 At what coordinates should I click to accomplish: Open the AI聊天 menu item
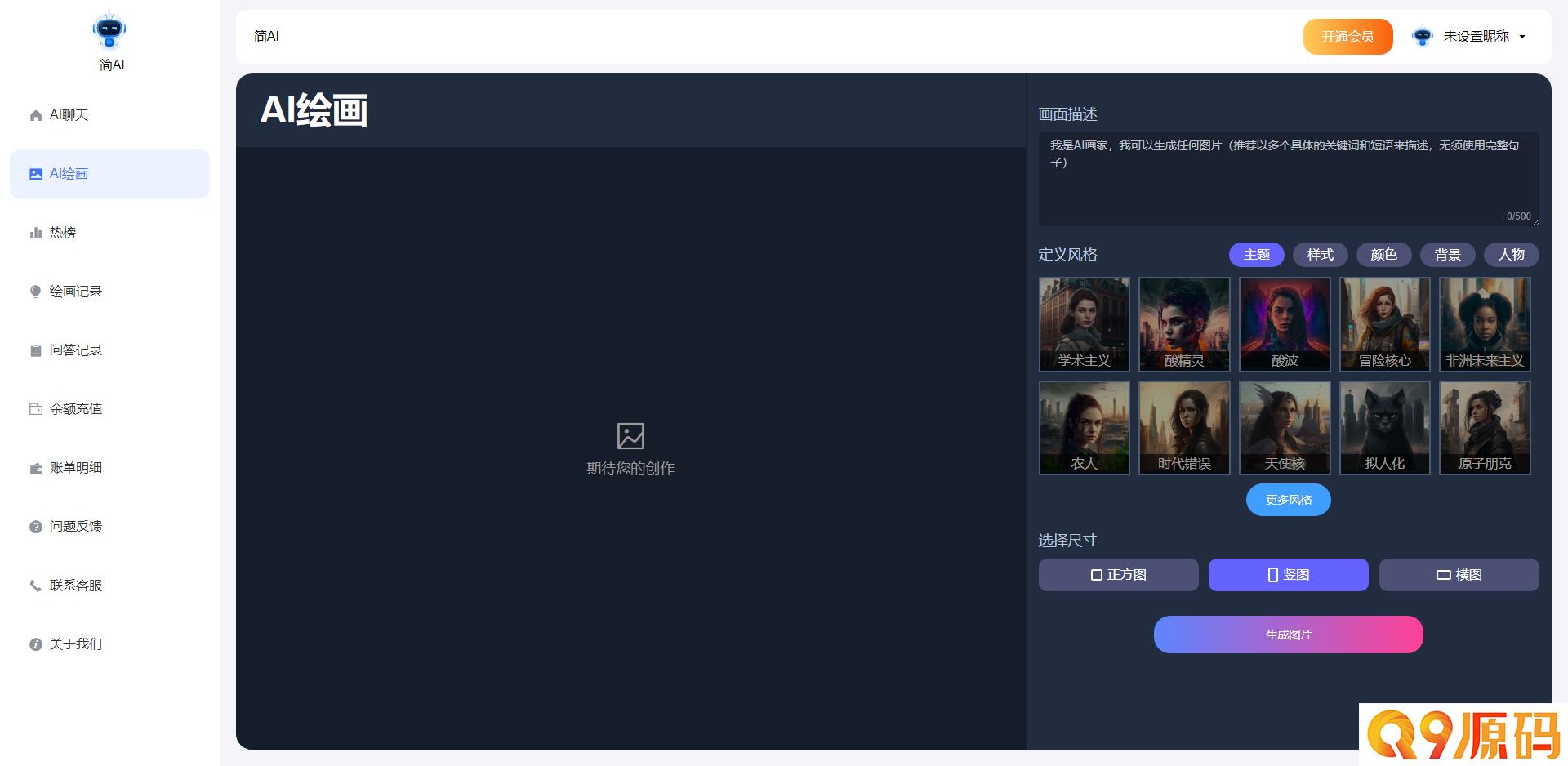click(x=109, y=115)
